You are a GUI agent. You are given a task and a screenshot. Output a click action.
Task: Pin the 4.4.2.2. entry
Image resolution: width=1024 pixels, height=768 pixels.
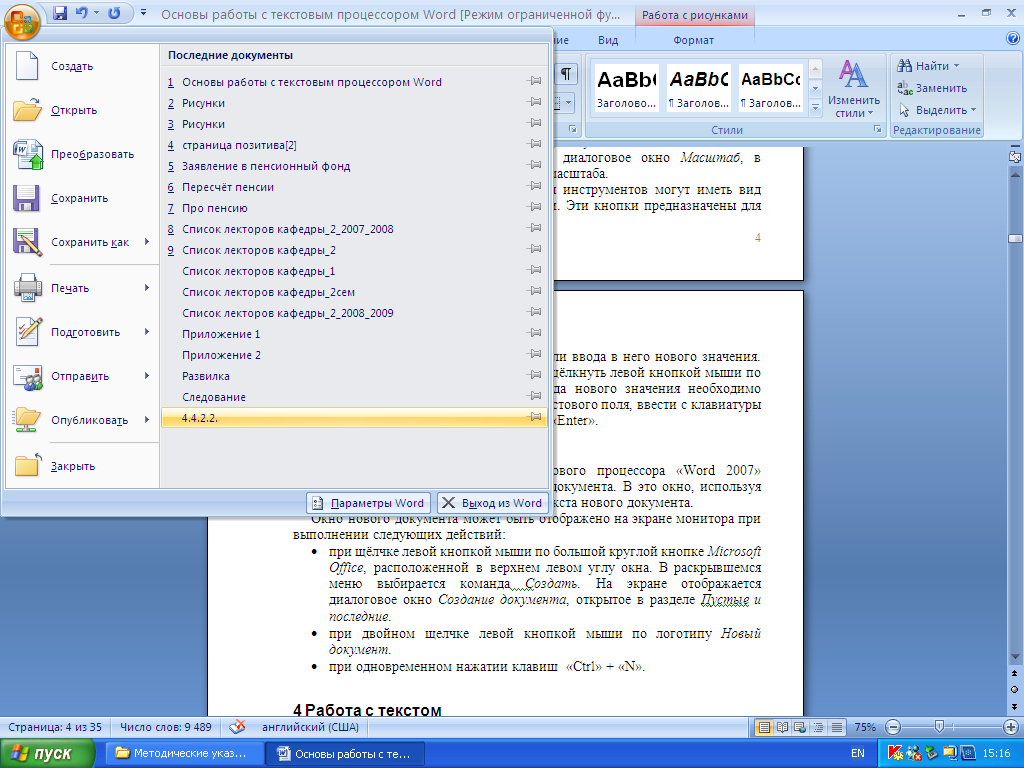coord(534,417)
